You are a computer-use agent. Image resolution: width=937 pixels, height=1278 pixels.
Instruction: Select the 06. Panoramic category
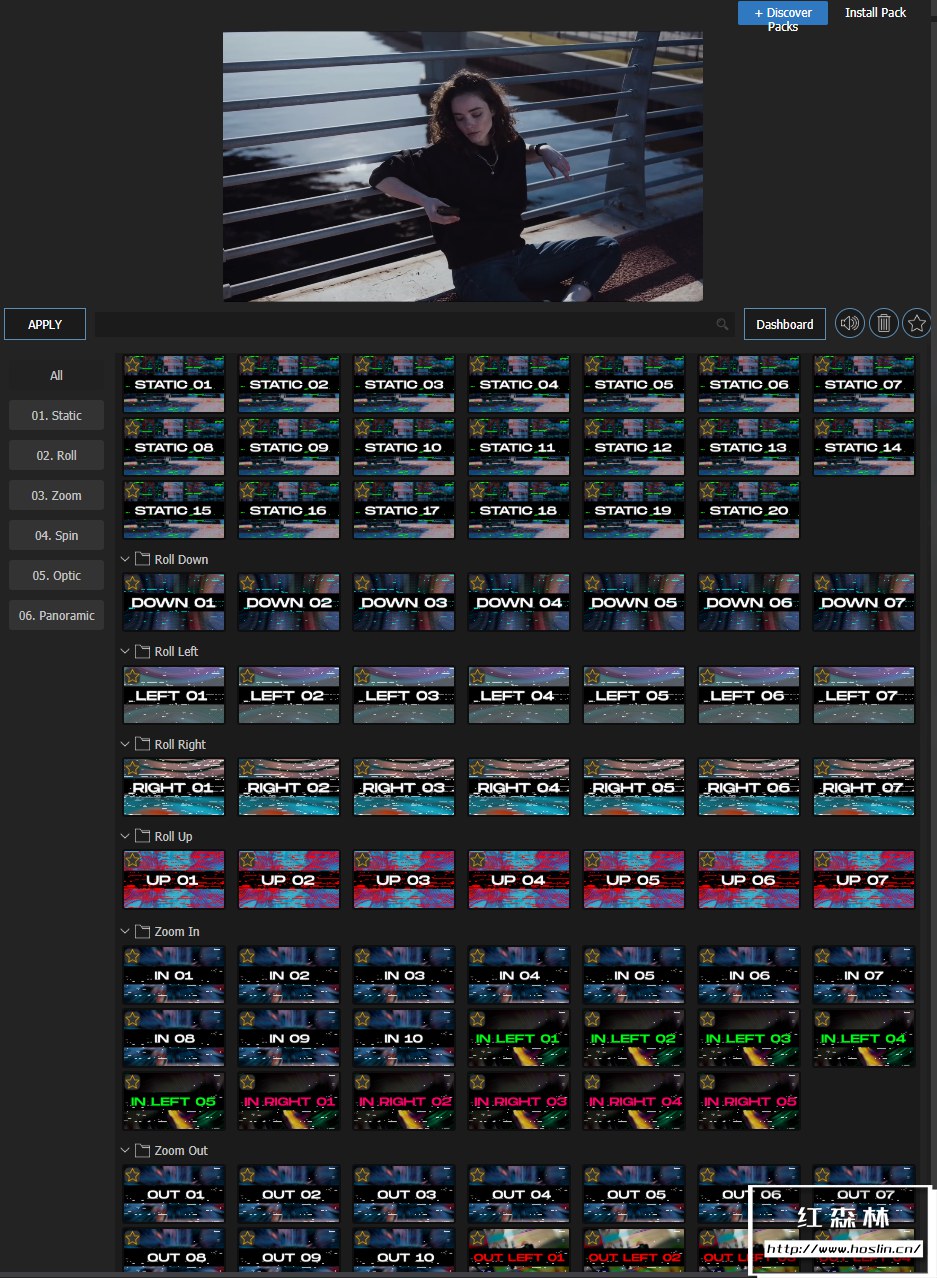(x=56, y=615)
